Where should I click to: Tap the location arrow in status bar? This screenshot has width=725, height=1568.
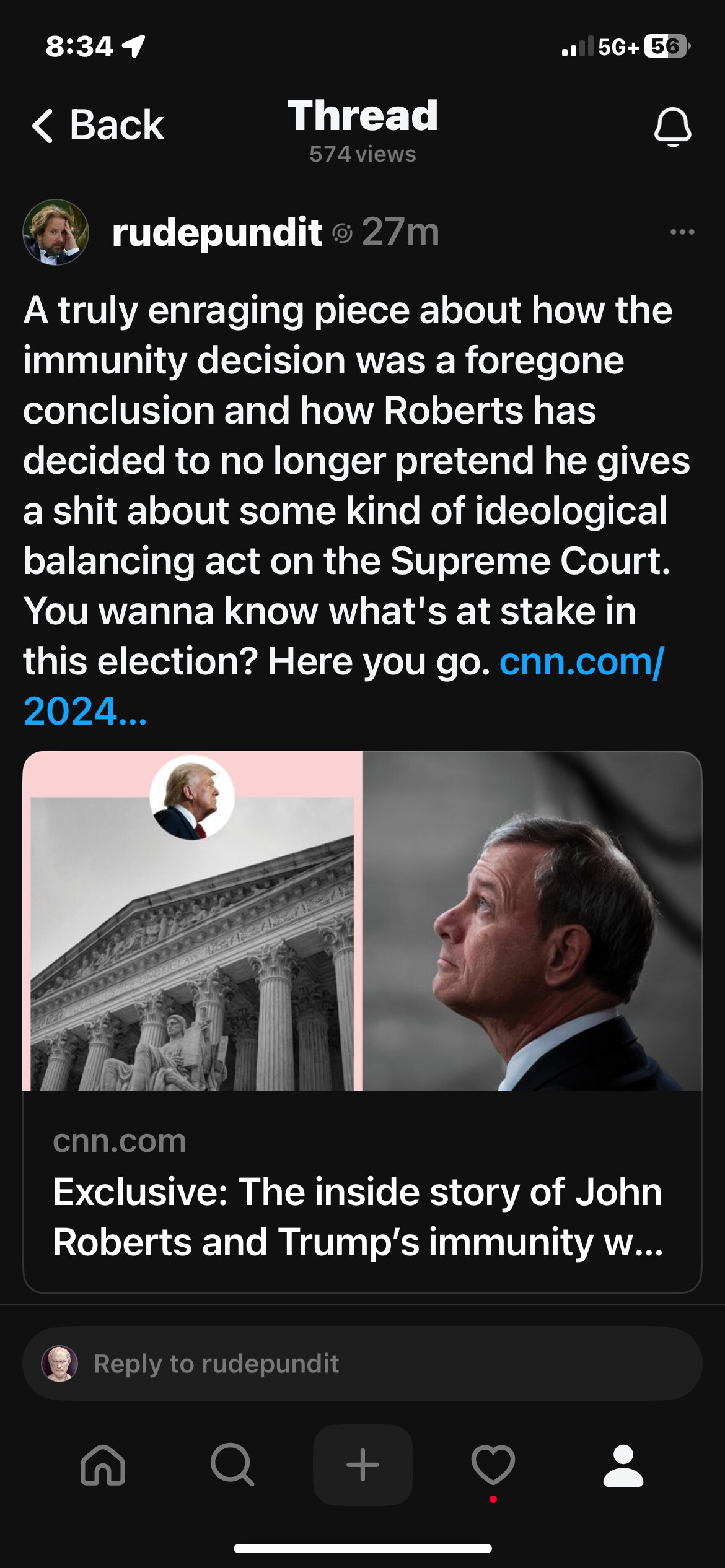[x=134, y=46]
